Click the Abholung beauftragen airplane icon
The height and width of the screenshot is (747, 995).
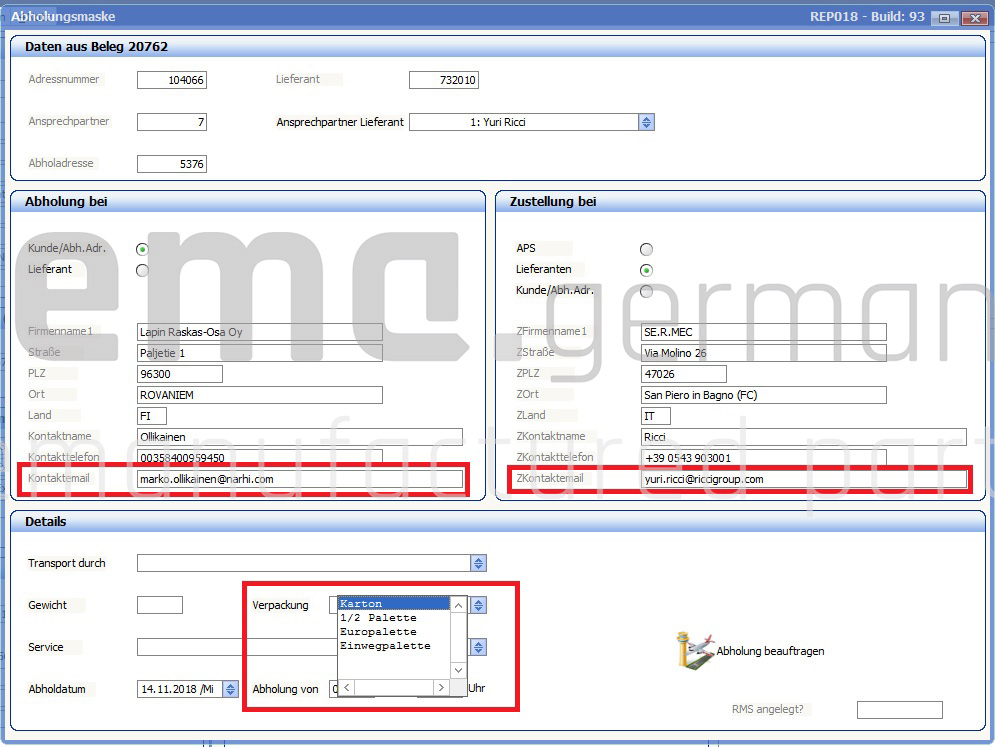(695, 649)
